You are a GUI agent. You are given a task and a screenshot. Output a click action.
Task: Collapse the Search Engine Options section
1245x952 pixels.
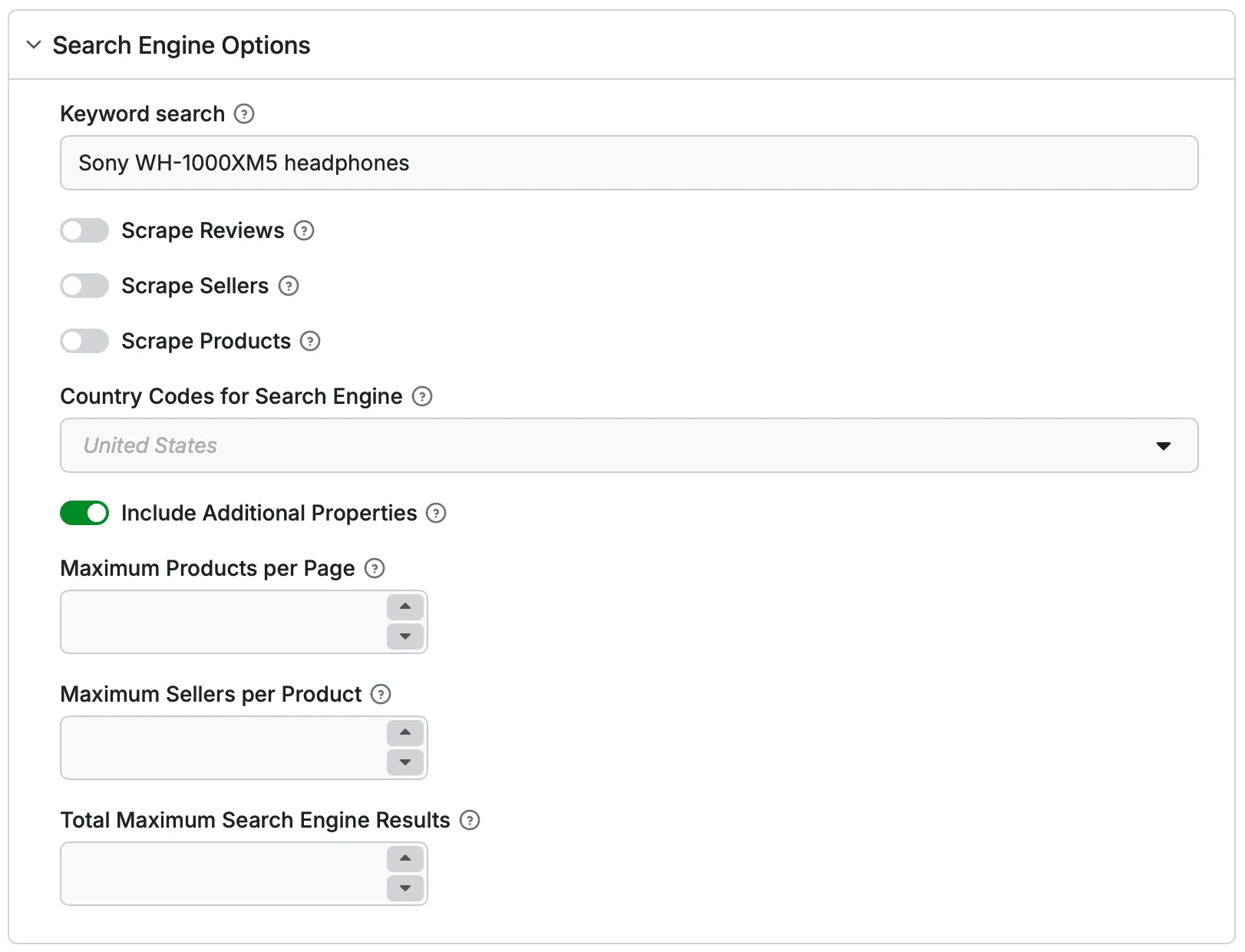coord(34,45)
